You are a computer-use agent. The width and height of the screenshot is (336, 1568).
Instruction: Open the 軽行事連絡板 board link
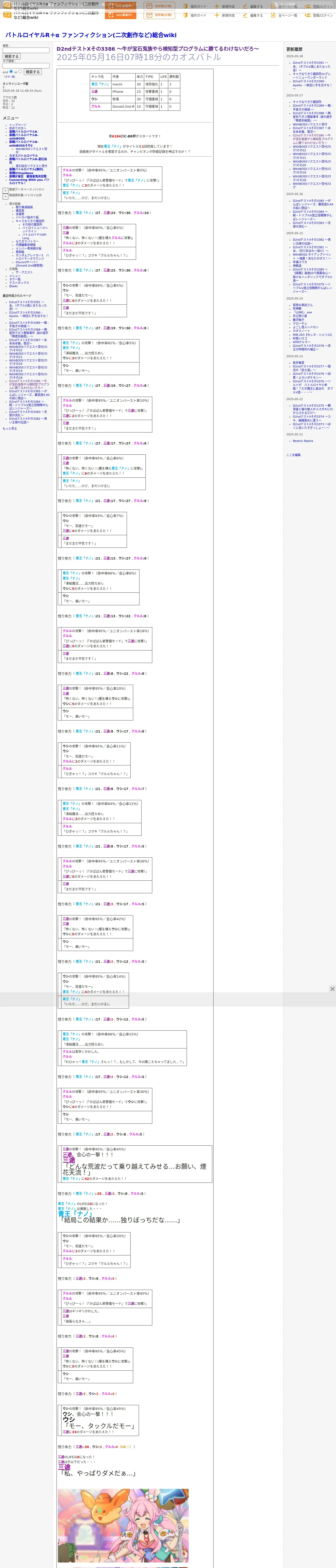[24, 207]
